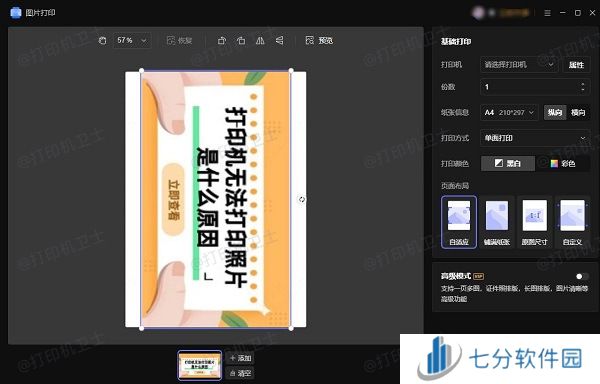Click the 清空 clear button
Image resolution: width=600 pixels, height=384 pixels.
click(x=240, y=373)
